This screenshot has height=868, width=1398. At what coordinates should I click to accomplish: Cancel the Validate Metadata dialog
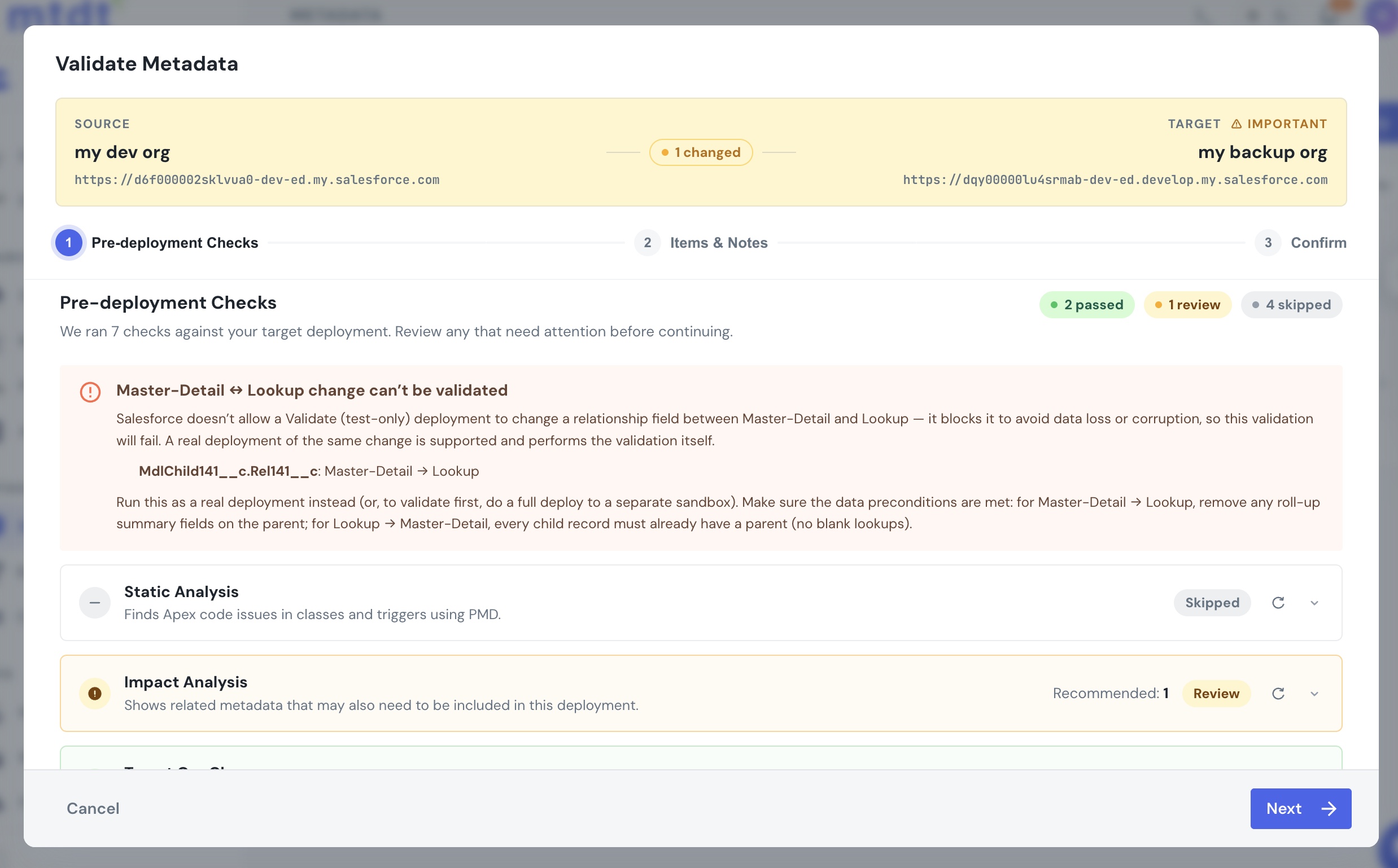coord(93,808)
